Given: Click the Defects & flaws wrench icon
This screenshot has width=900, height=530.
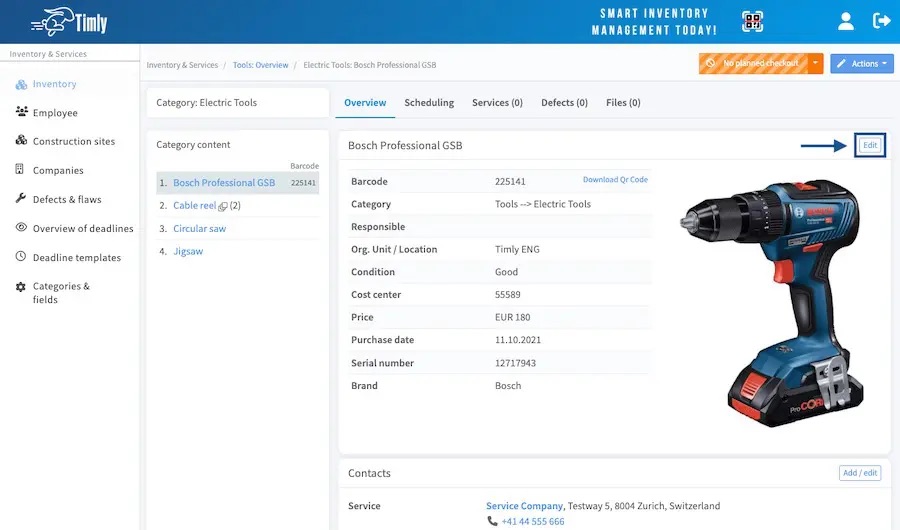Looking at the screenshot, I should (x=21, y=198).
